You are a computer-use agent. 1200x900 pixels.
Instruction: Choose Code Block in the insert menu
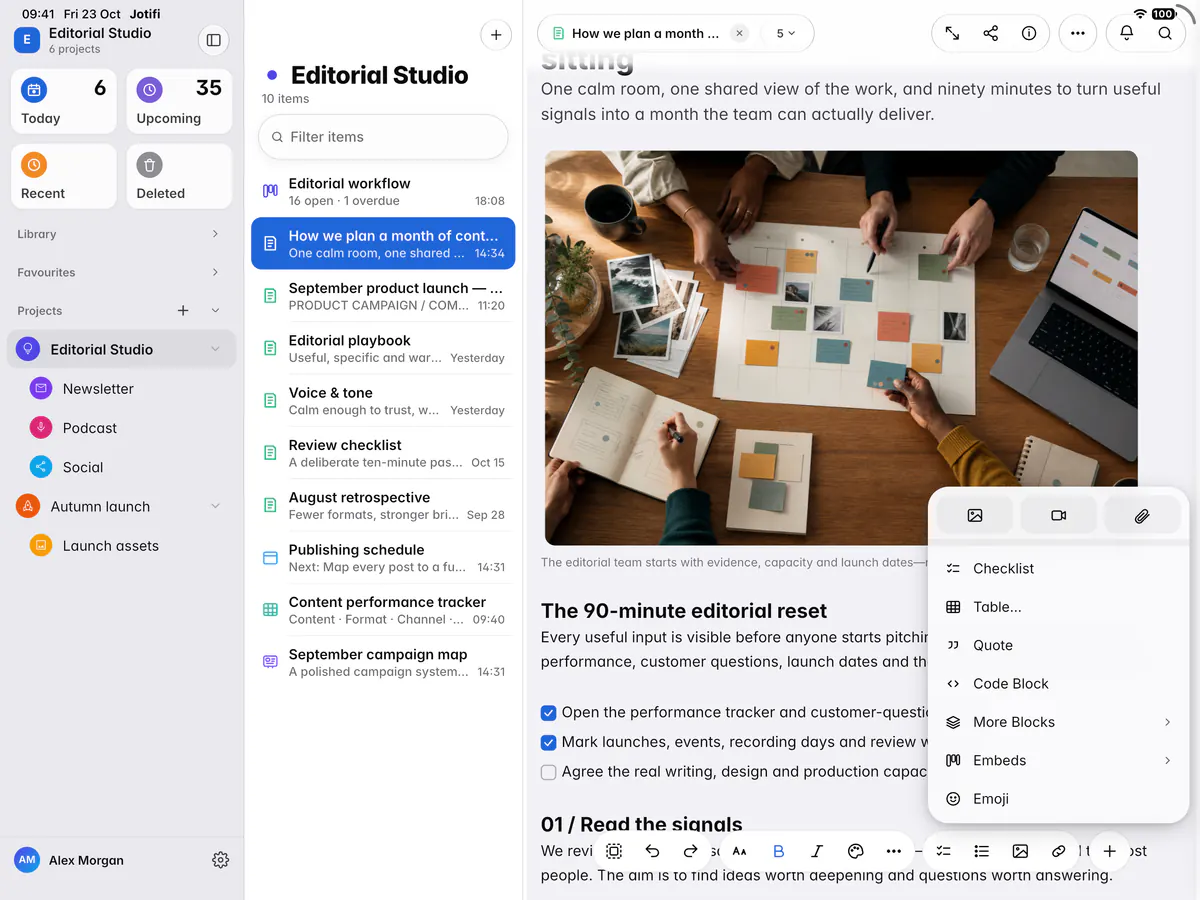pyautogui.click(x=1058, y=684)
